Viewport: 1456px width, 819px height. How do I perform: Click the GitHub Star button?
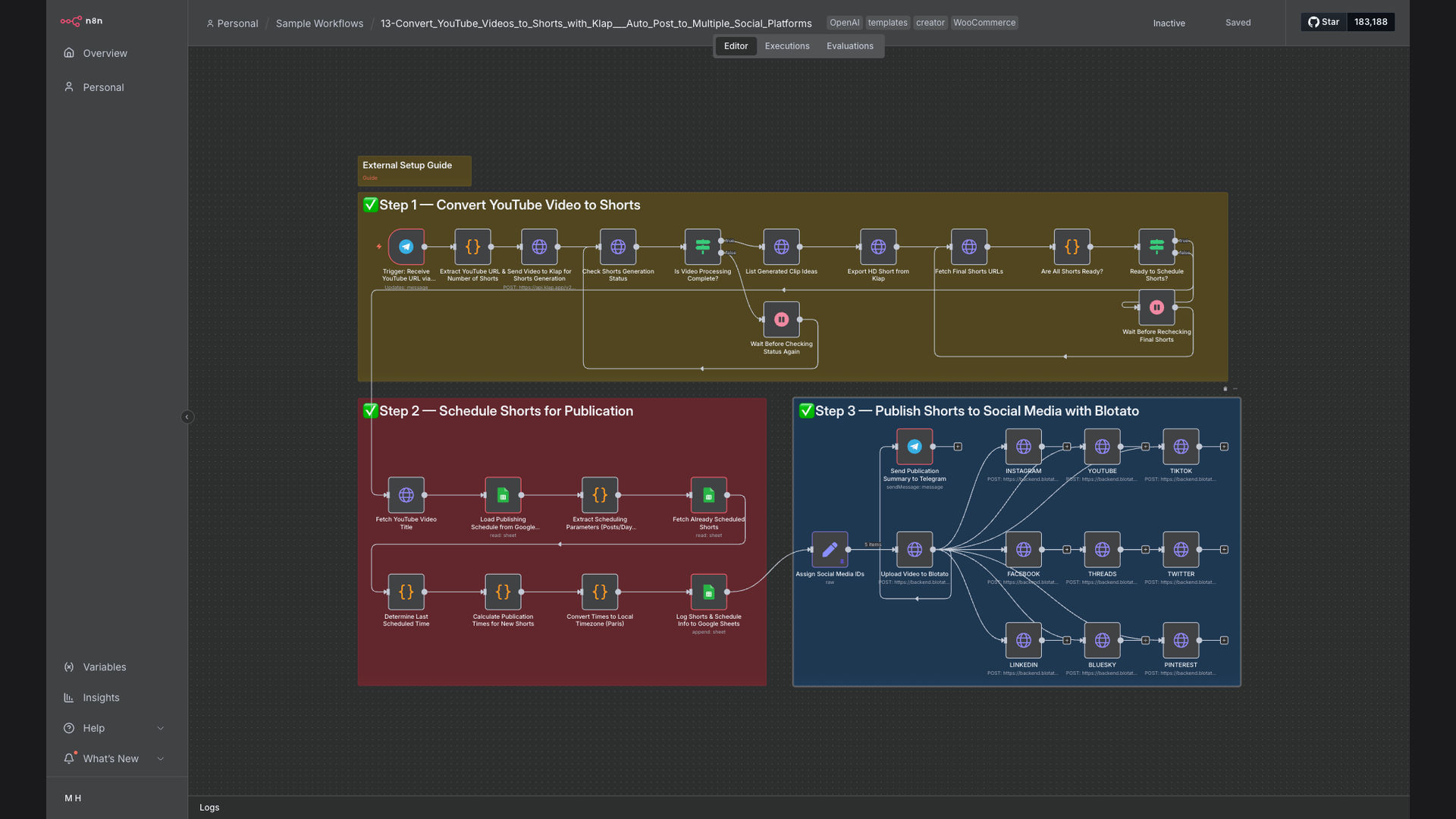[x=1324, y=22]
